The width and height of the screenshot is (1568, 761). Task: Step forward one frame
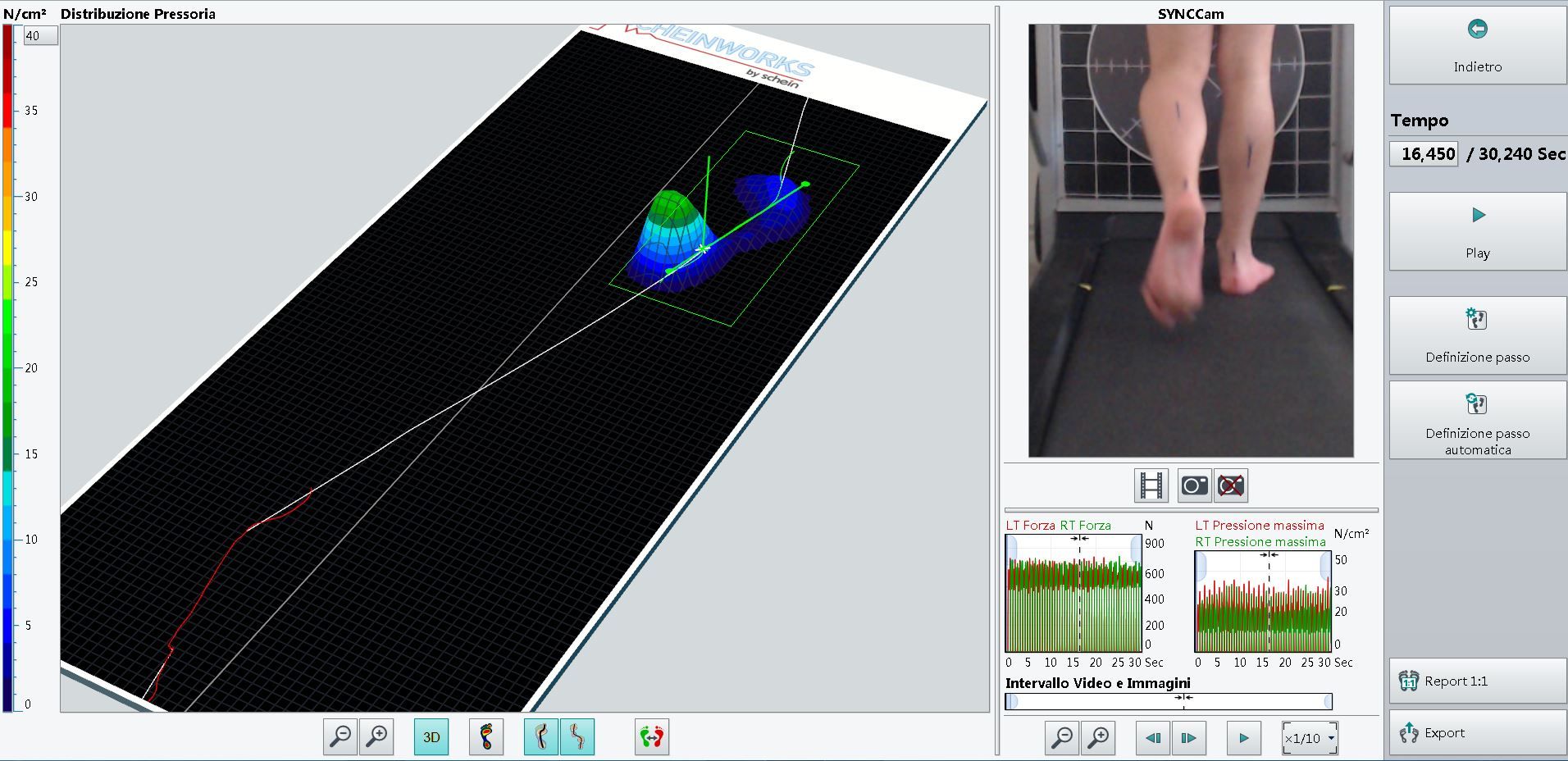[x=1188, y=738]
